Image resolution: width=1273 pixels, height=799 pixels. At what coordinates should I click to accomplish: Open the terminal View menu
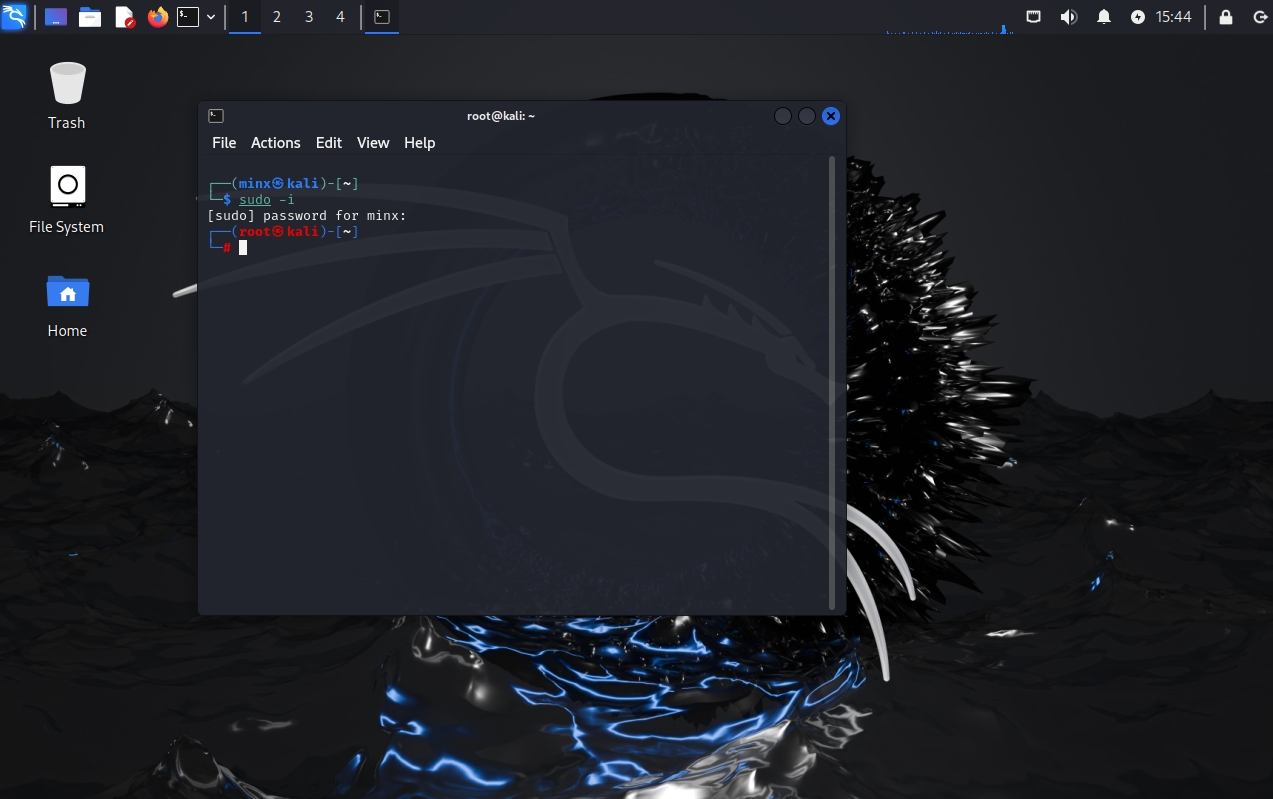coord(372,143)
